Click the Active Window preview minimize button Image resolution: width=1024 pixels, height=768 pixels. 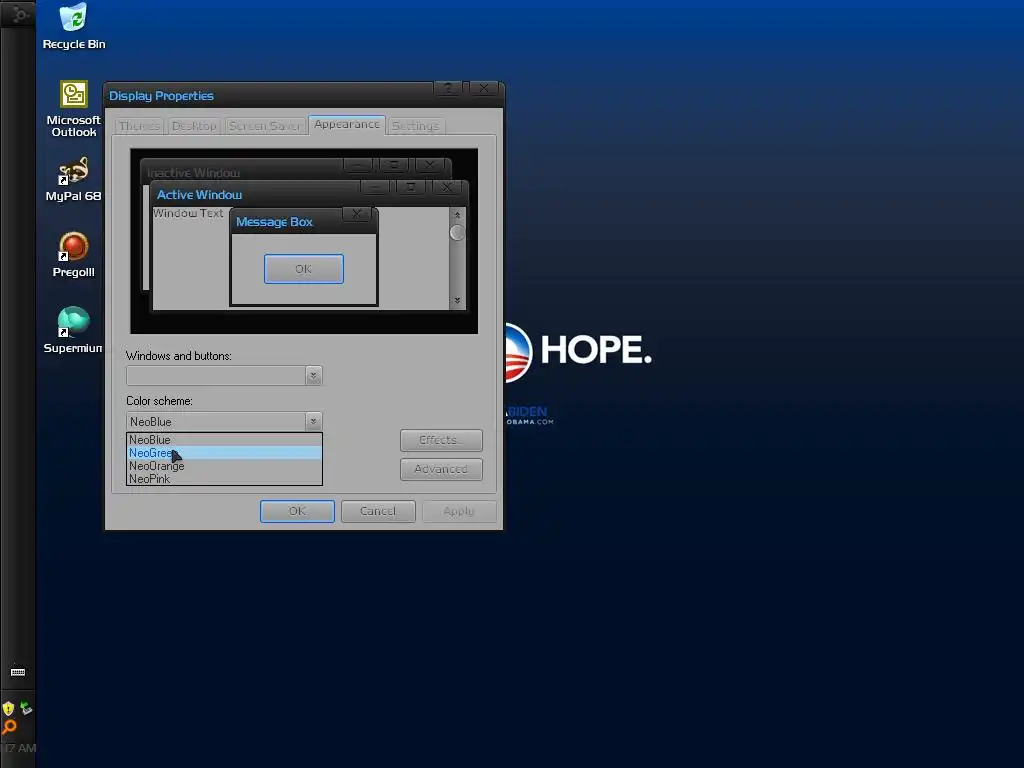(x=375, y=187)
